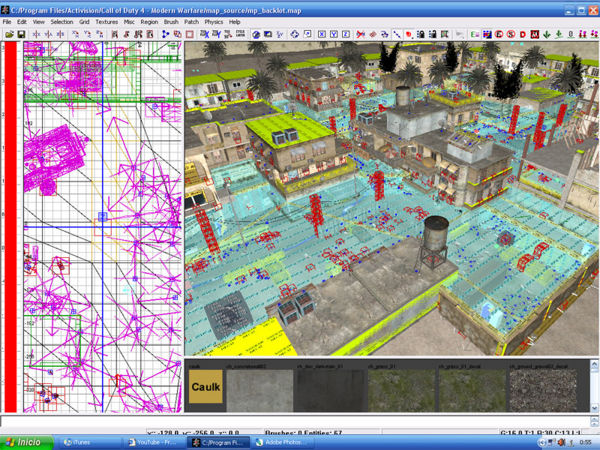Screen dimensions: 600x450
Task: Open the Region menu
Action: pos(149,22)
